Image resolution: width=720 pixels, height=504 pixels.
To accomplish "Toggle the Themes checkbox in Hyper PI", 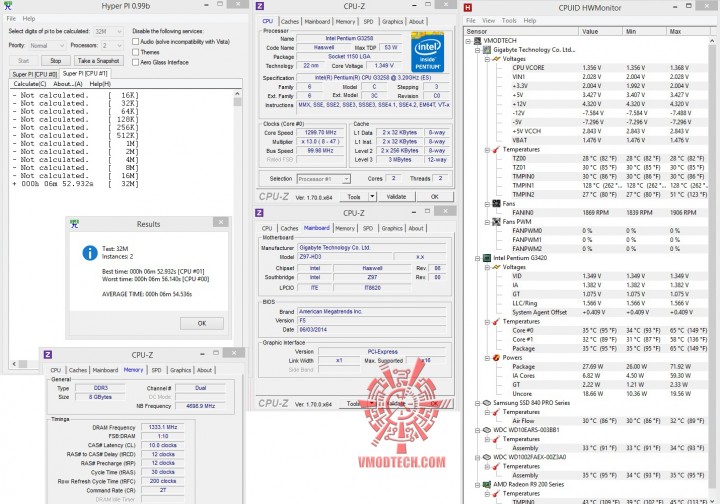I will pos(135,52).
